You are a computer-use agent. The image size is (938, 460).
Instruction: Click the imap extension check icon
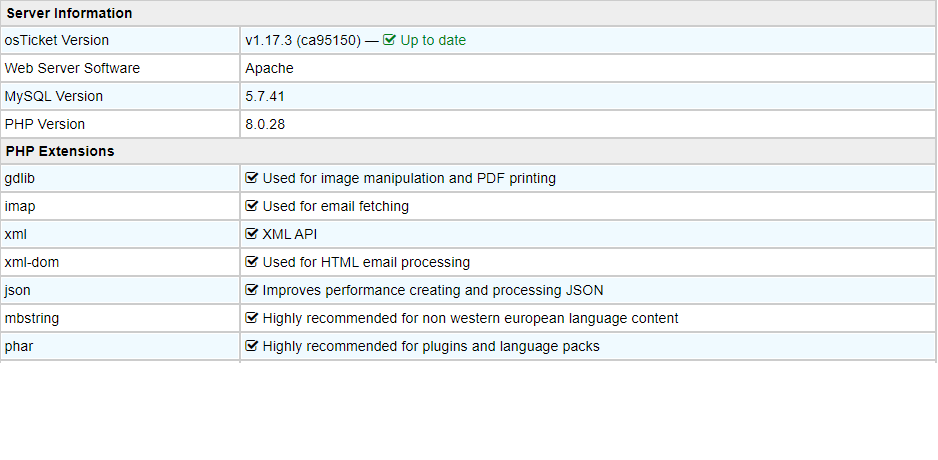(x=251, y=206)
